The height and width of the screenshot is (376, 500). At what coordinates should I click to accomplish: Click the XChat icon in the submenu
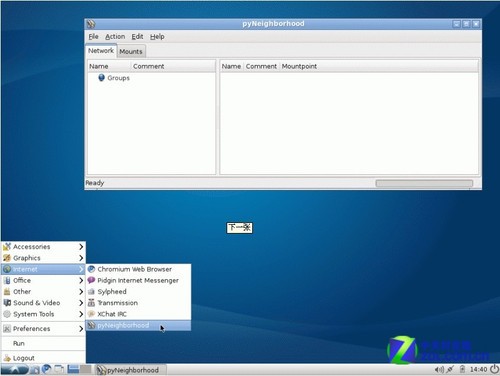(91, 314)
